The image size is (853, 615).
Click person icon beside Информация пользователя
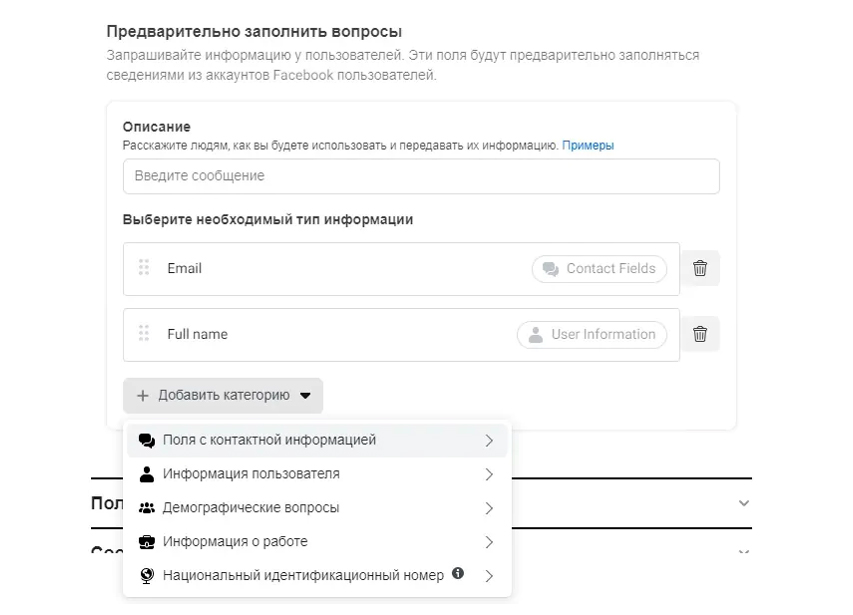click(x=147, y=474)
